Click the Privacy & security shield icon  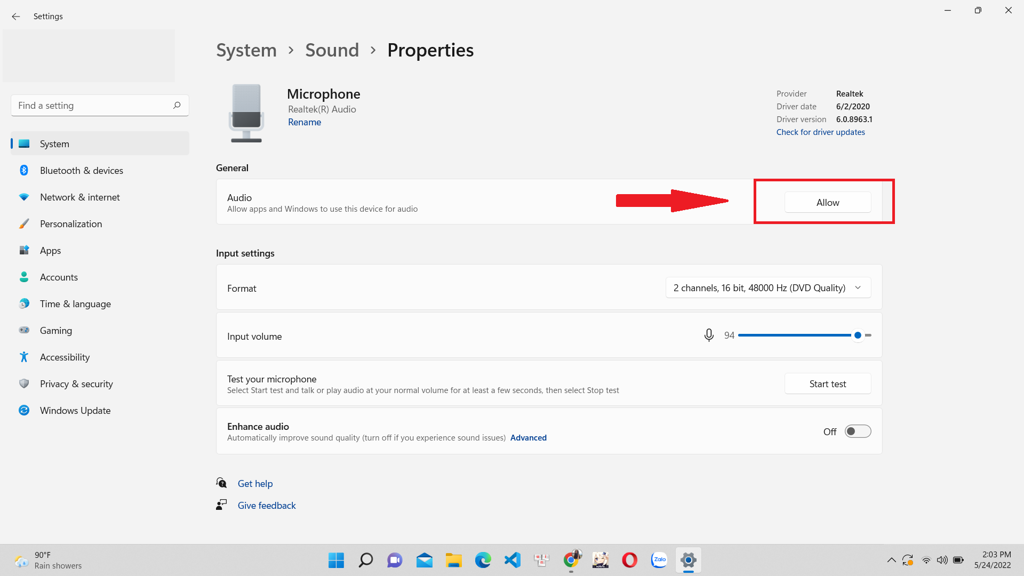(24, 384)
